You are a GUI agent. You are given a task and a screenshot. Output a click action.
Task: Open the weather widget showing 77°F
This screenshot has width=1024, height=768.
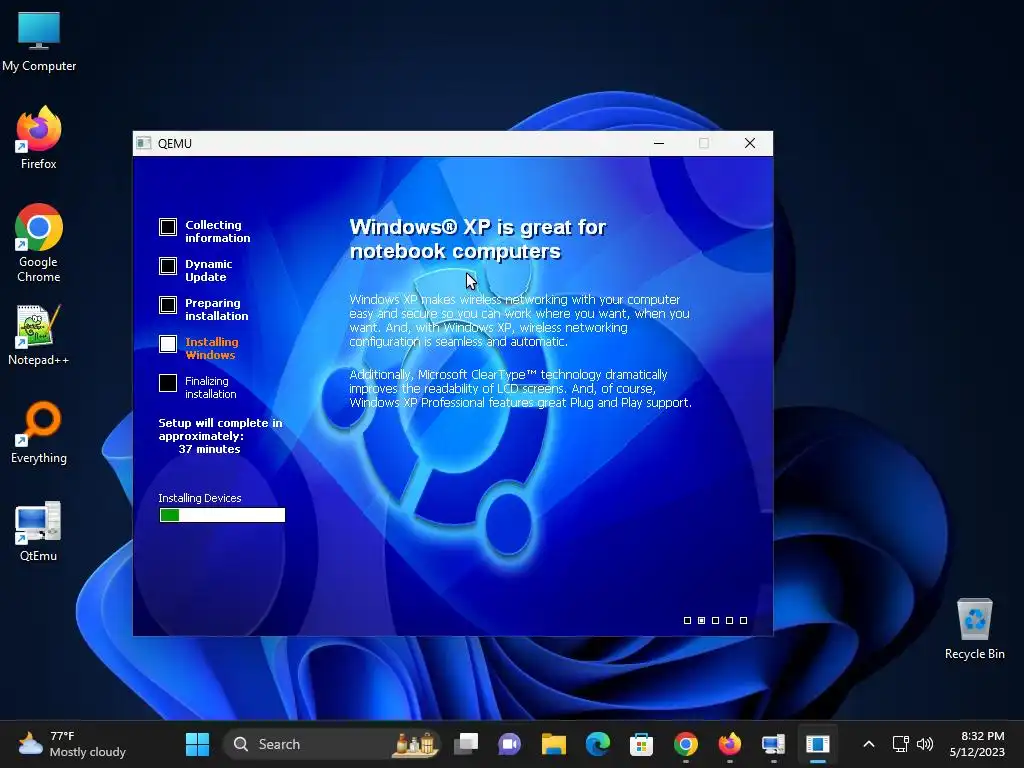tap(72, 744)
